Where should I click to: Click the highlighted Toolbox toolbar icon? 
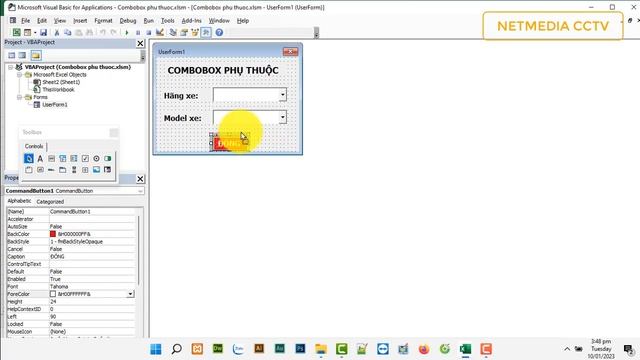tap(206, 32)
